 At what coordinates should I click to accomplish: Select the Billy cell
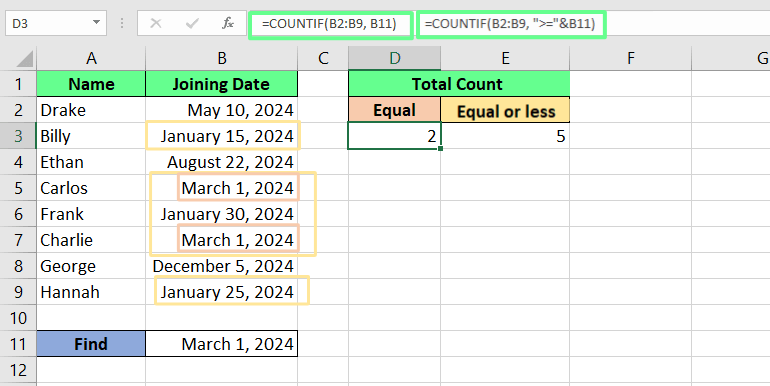coord(91,136)
